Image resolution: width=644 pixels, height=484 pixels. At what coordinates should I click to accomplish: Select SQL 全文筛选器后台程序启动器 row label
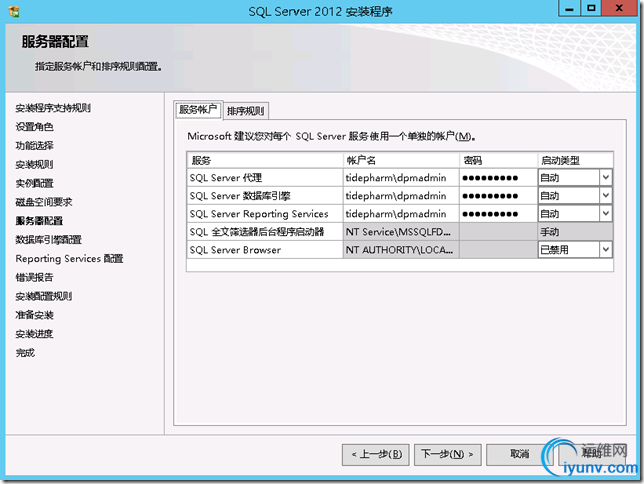257,232
